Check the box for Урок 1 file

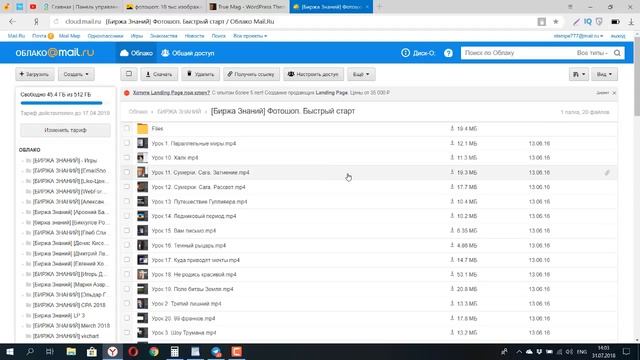pyautogui.click(x=127, y=143)
